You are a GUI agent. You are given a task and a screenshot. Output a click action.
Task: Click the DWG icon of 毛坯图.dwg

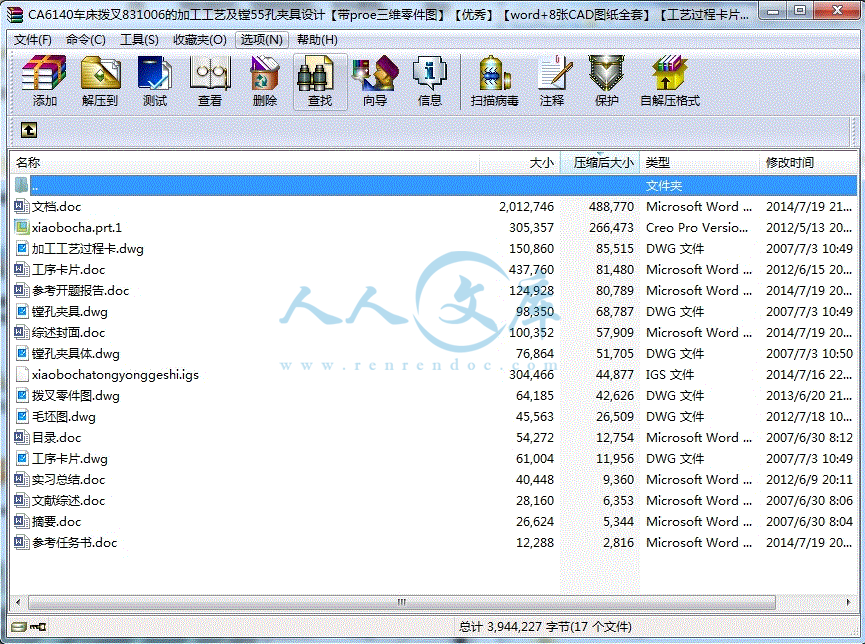[22, 416]
